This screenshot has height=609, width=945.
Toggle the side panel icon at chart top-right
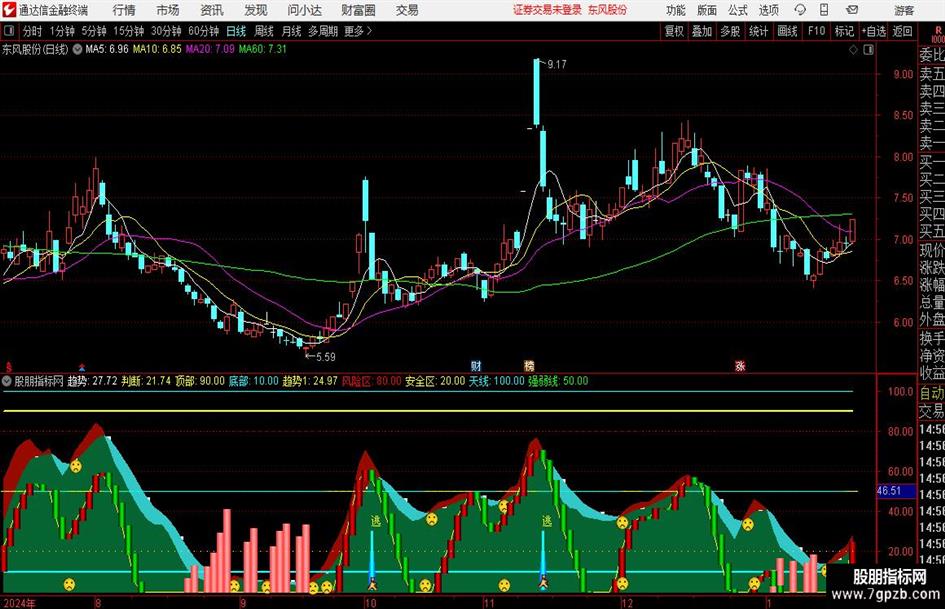pyautogui.click(x=868, y=50)
